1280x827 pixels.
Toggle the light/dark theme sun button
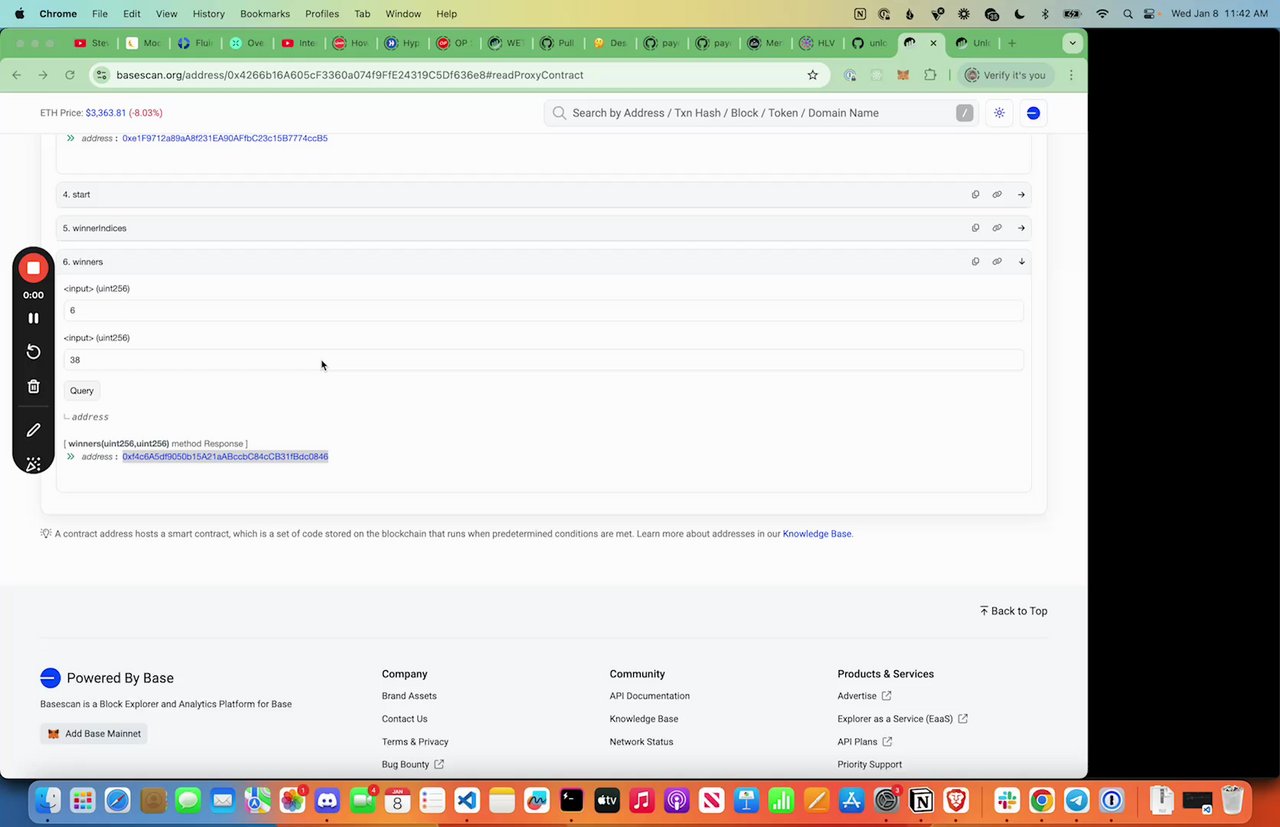(999, 113)
